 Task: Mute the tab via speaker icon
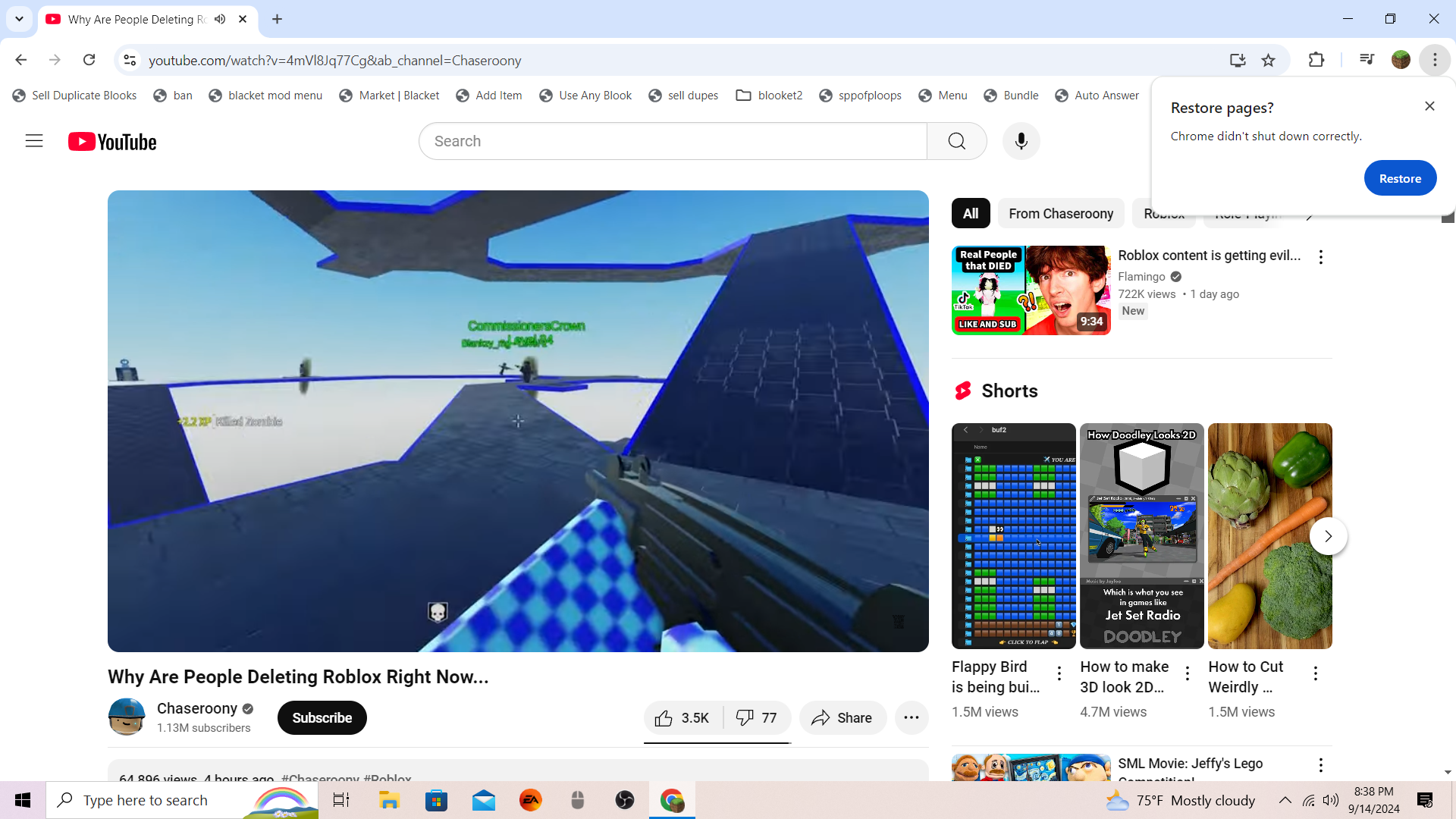click(220, 19)
